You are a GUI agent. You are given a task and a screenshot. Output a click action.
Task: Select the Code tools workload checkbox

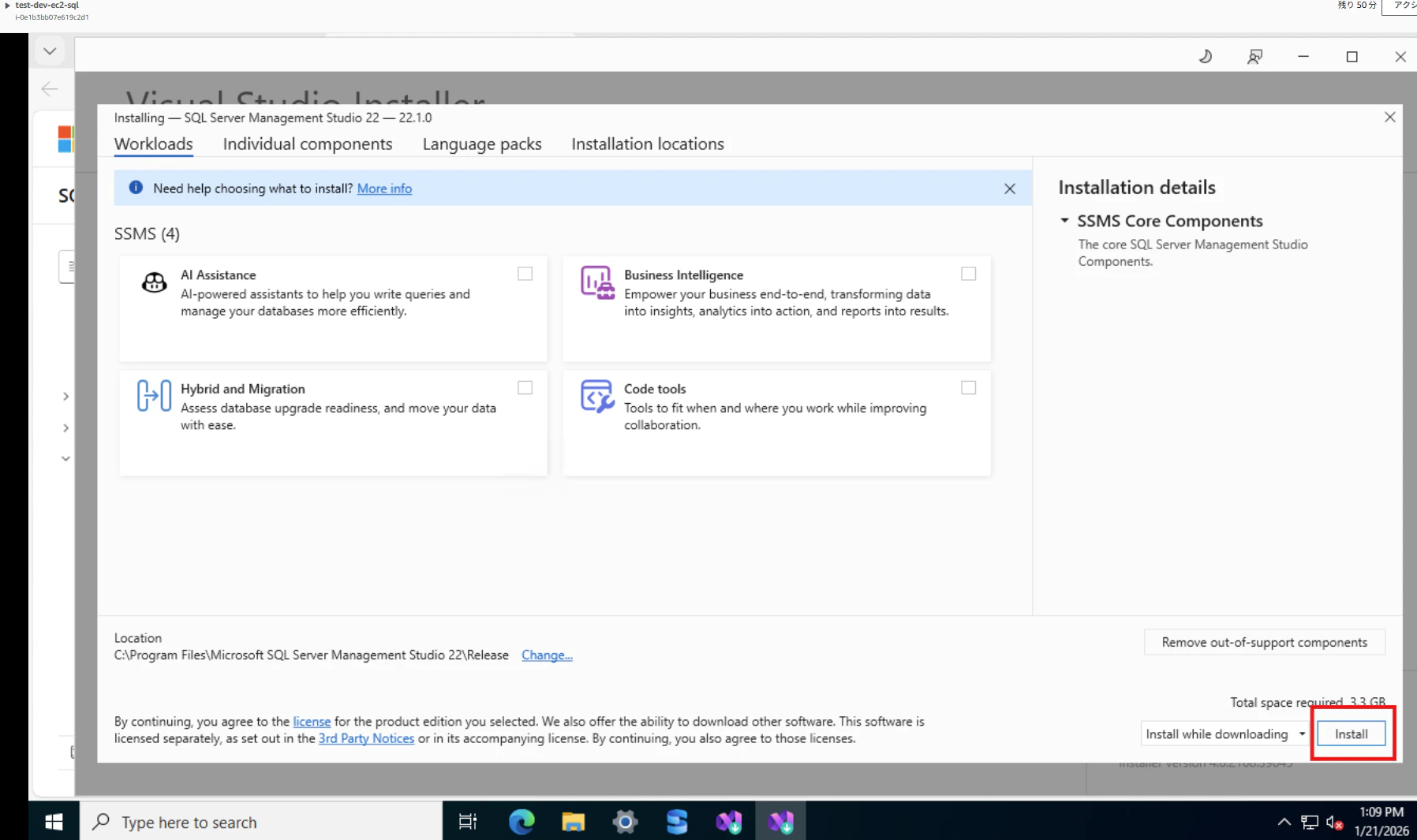[x=968, y=387]
